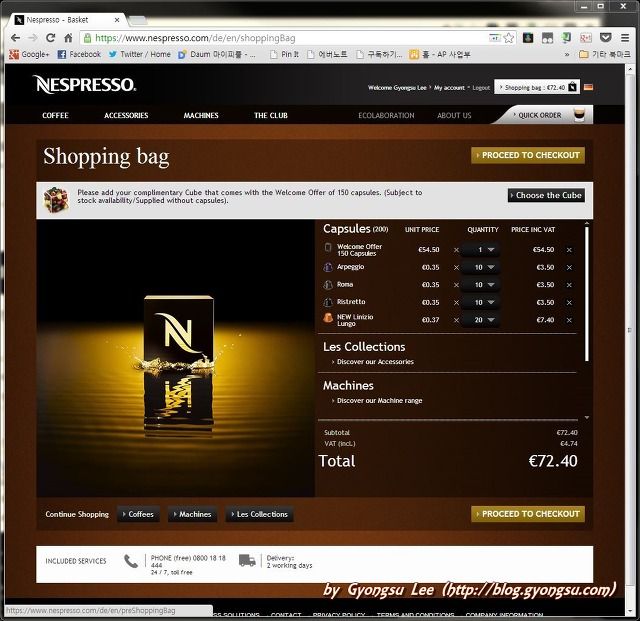The image size is (640, 621).
Task: Open the Facebook bookmark
Action: 79,54
